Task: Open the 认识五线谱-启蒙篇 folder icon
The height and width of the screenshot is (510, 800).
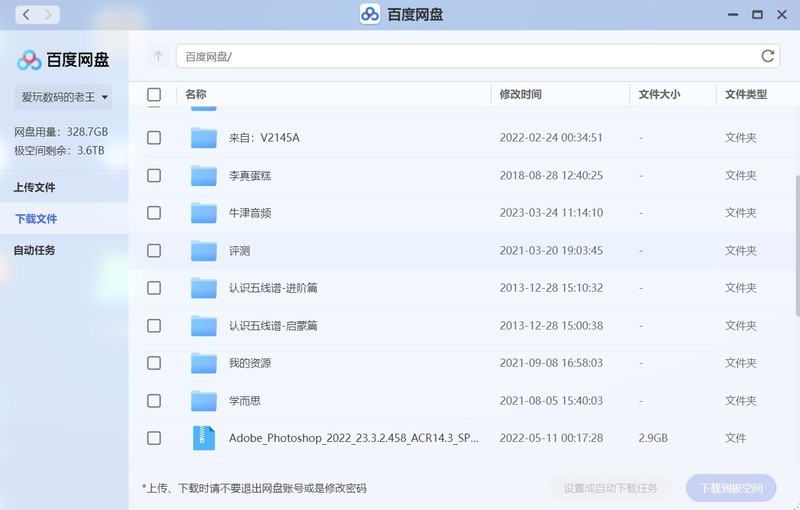Action: (204, 326)
